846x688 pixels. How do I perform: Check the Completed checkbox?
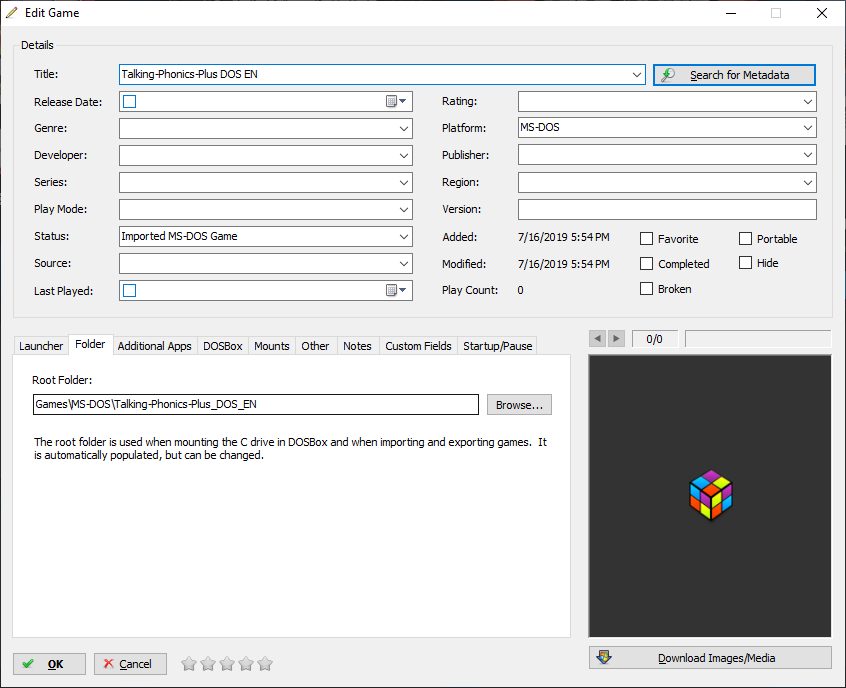point(647,264)
